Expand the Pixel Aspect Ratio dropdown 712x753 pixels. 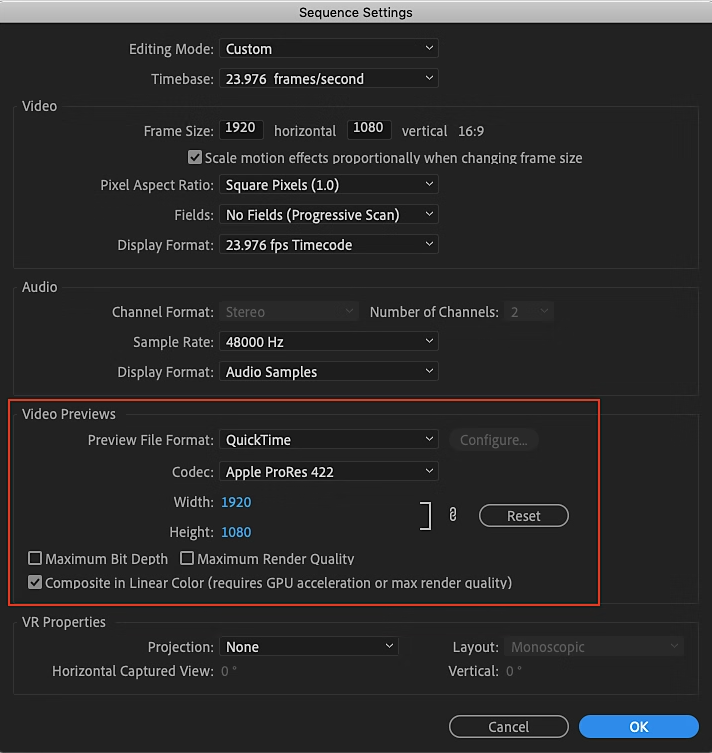tap(328, 185)
